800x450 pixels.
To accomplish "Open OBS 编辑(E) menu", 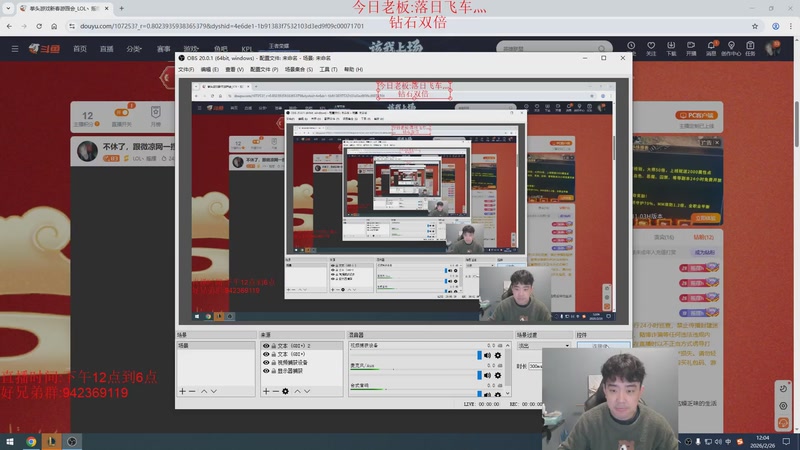I will (x=210, y=69).
